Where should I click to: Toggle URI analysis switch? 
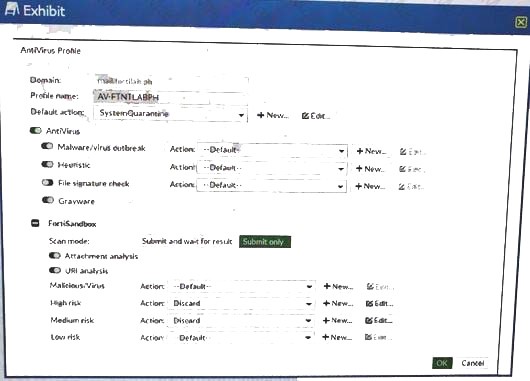pos(55,270)
